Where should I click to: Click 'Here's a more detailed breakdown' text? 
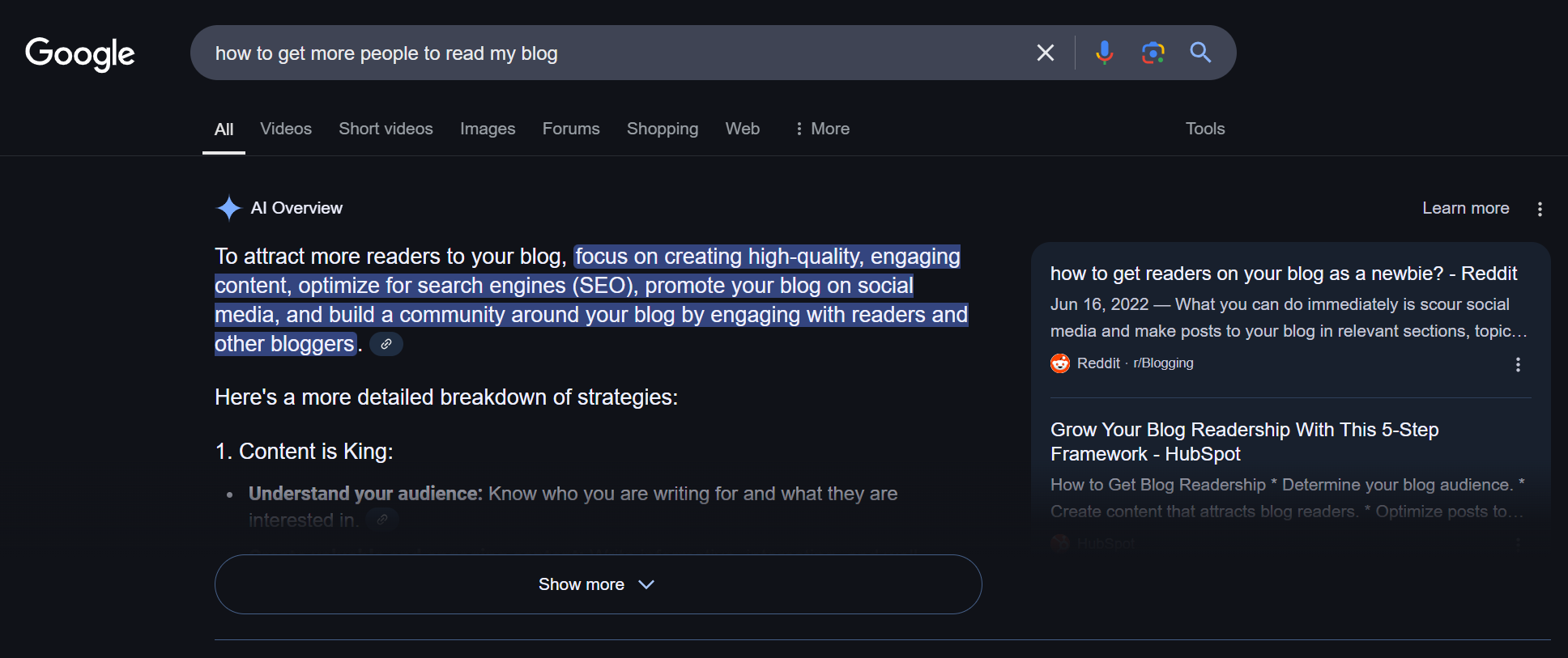446,397
